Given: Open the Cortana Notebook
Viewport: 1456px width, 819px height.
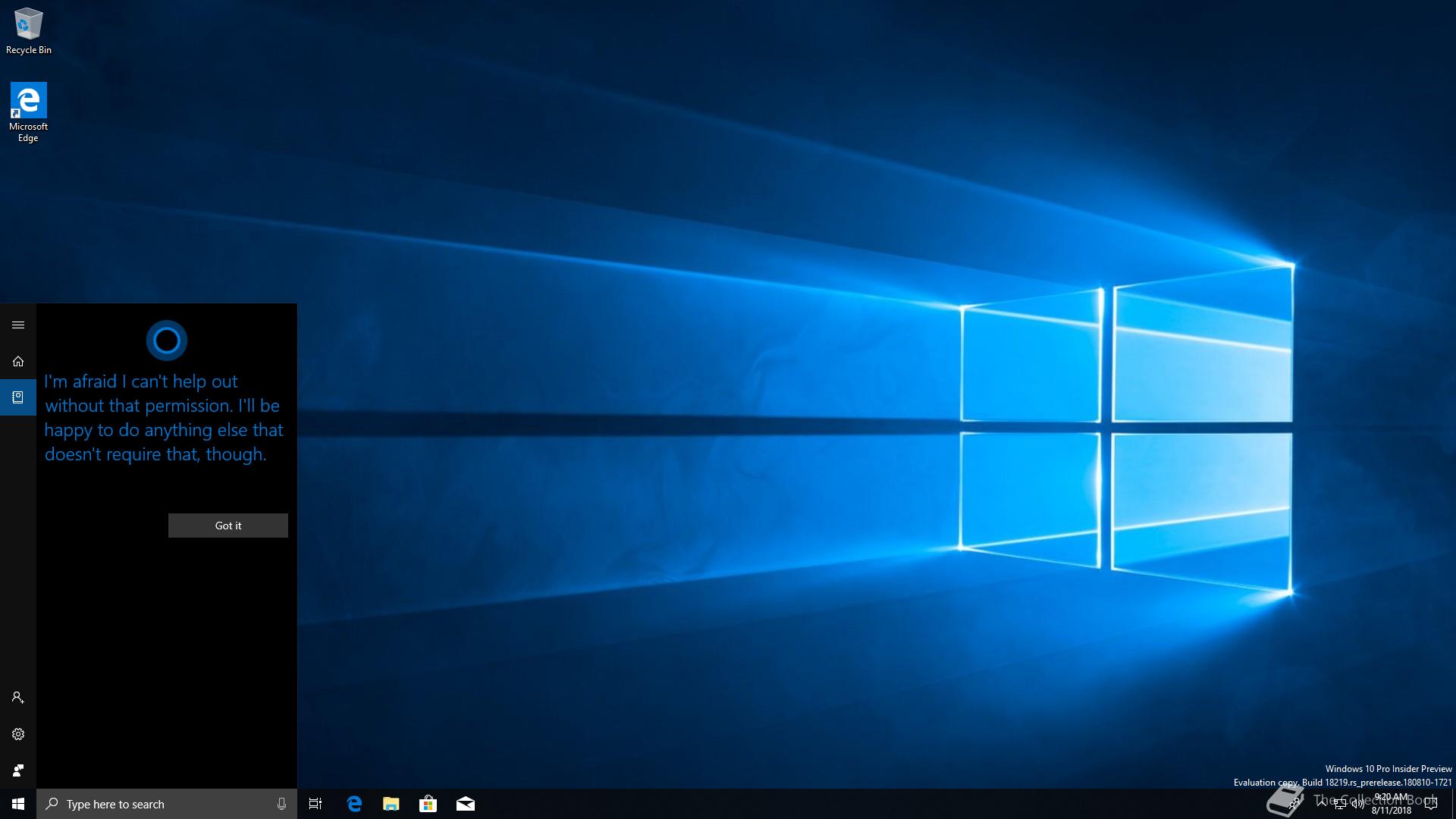Looking at the screenshot, I should click(x=18, y=397).
